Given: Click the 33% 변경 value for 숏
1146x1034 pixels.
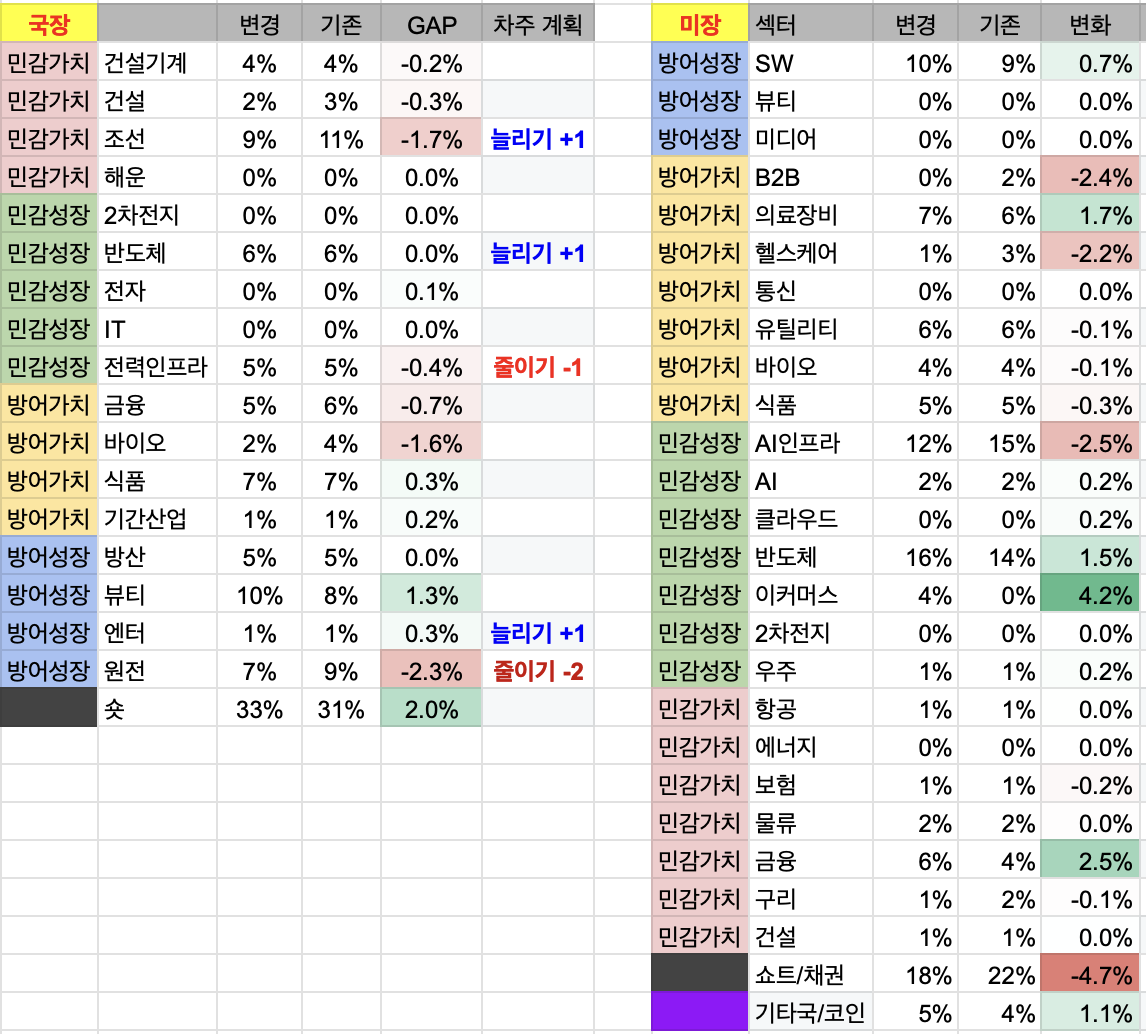Looking at the screenshot, I should pos(259,708).
